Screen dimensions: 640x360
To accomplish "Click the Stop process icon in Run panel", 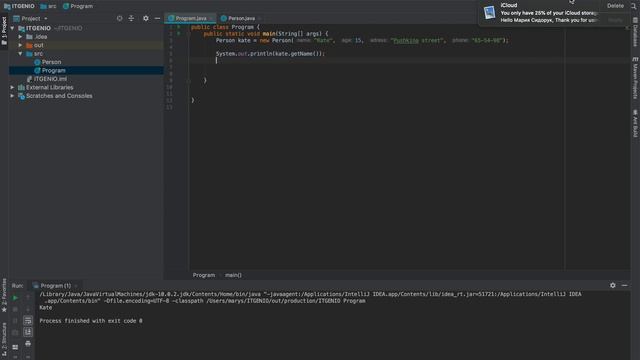I will click(15, 309).
